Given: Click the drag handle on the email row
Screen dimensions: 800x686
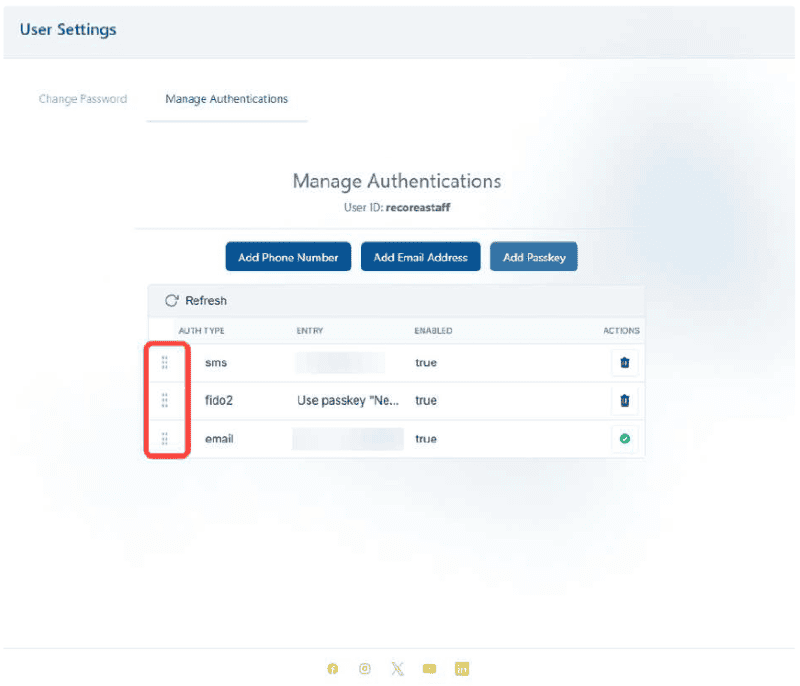Looking at the screenshot, I should click(165, 439).
